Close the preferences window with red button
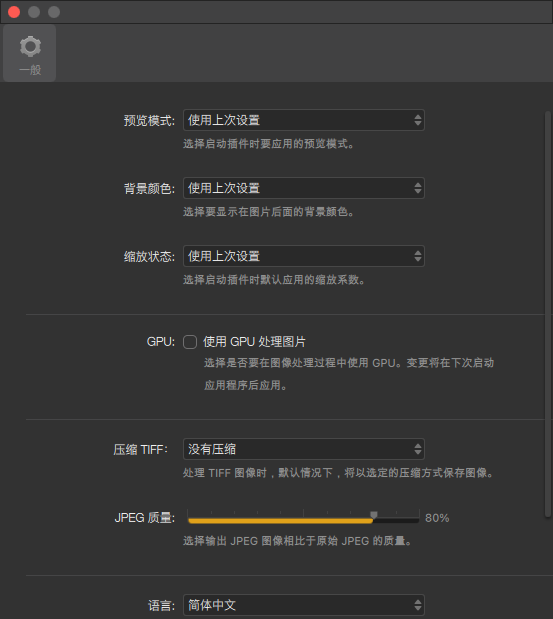 click(x=14, y=12)
